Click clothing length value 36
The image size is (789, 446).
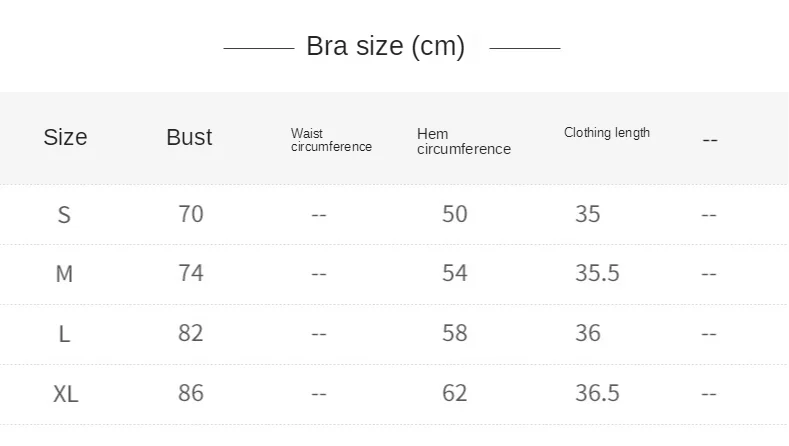588,333
